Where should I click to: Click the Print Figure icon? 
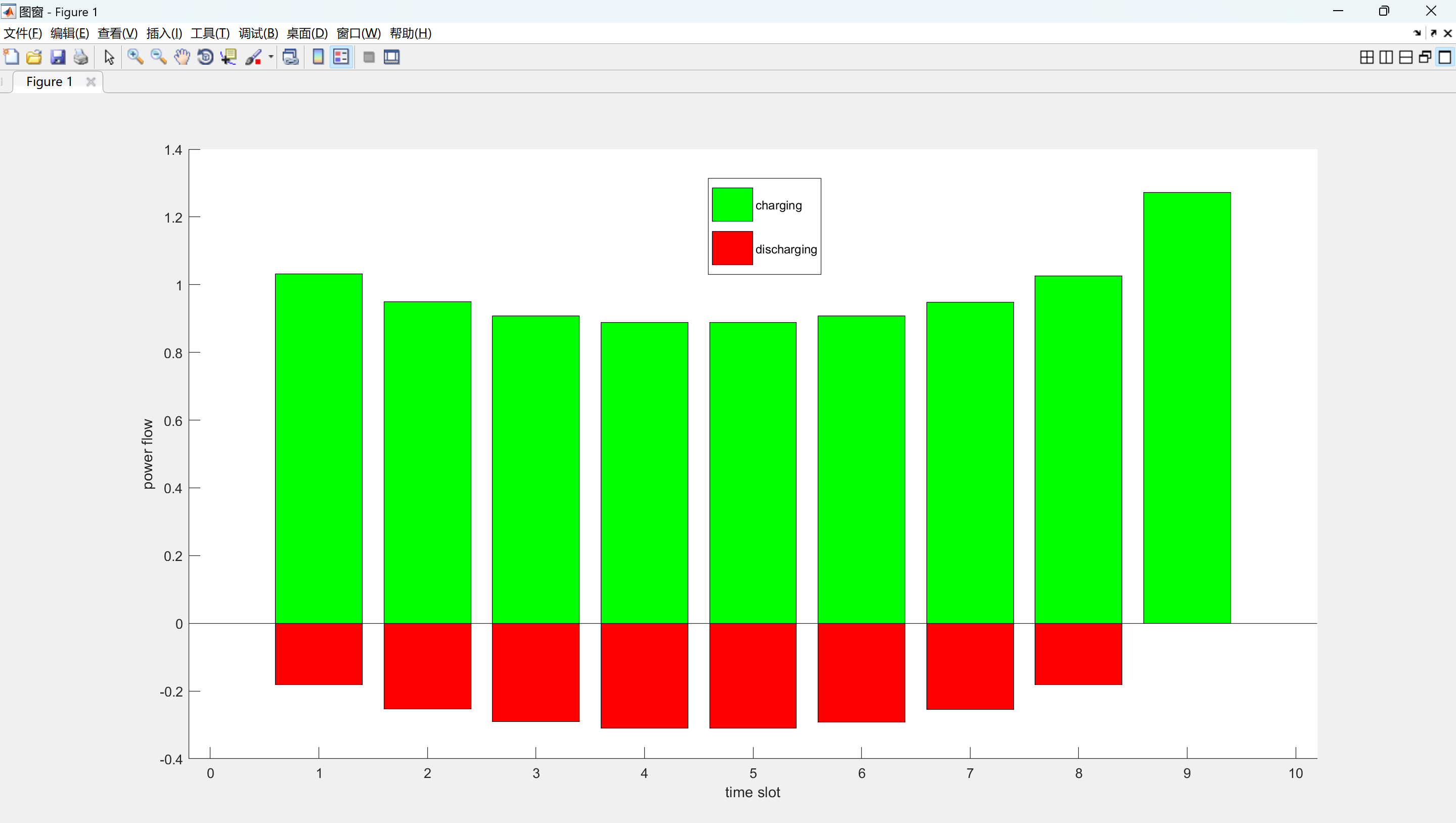coord(81,57)
